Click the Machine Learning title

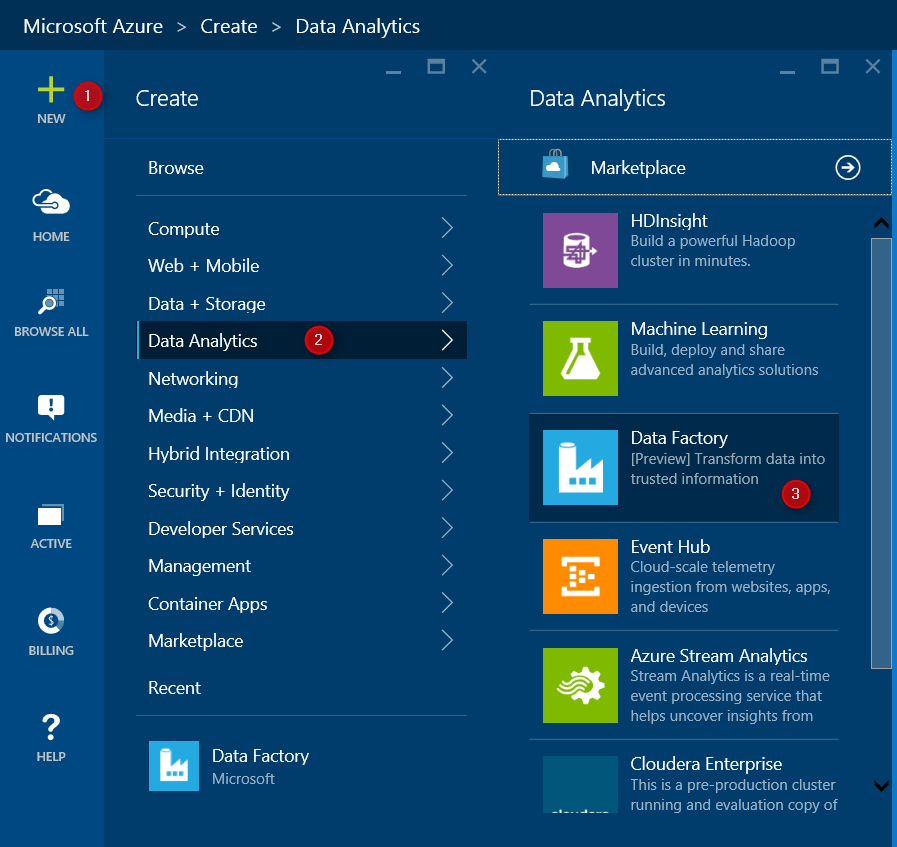699,329
